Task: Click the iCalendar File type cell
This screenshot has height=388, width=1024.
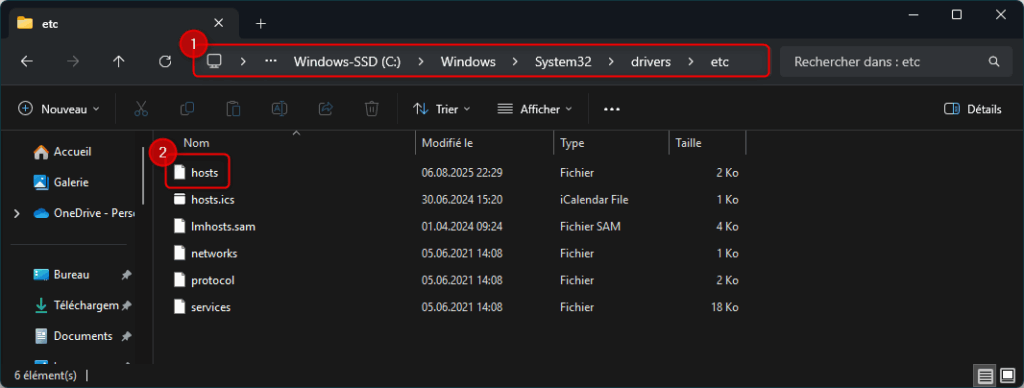Action: (594, 200)
